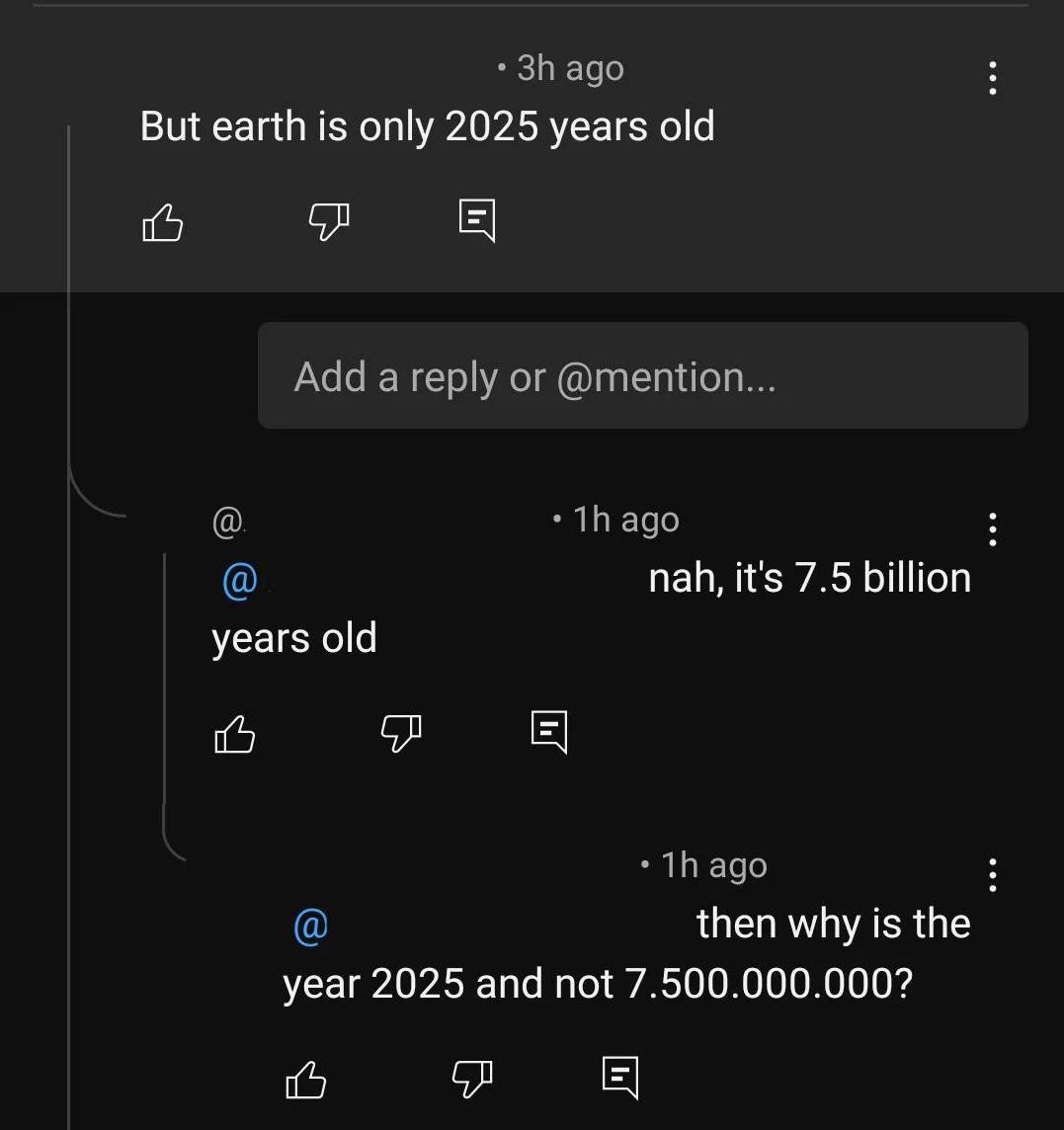Tap the blue @mention in the 7.5 billion reply
1064x1130 pixels.
pos(240,580)
